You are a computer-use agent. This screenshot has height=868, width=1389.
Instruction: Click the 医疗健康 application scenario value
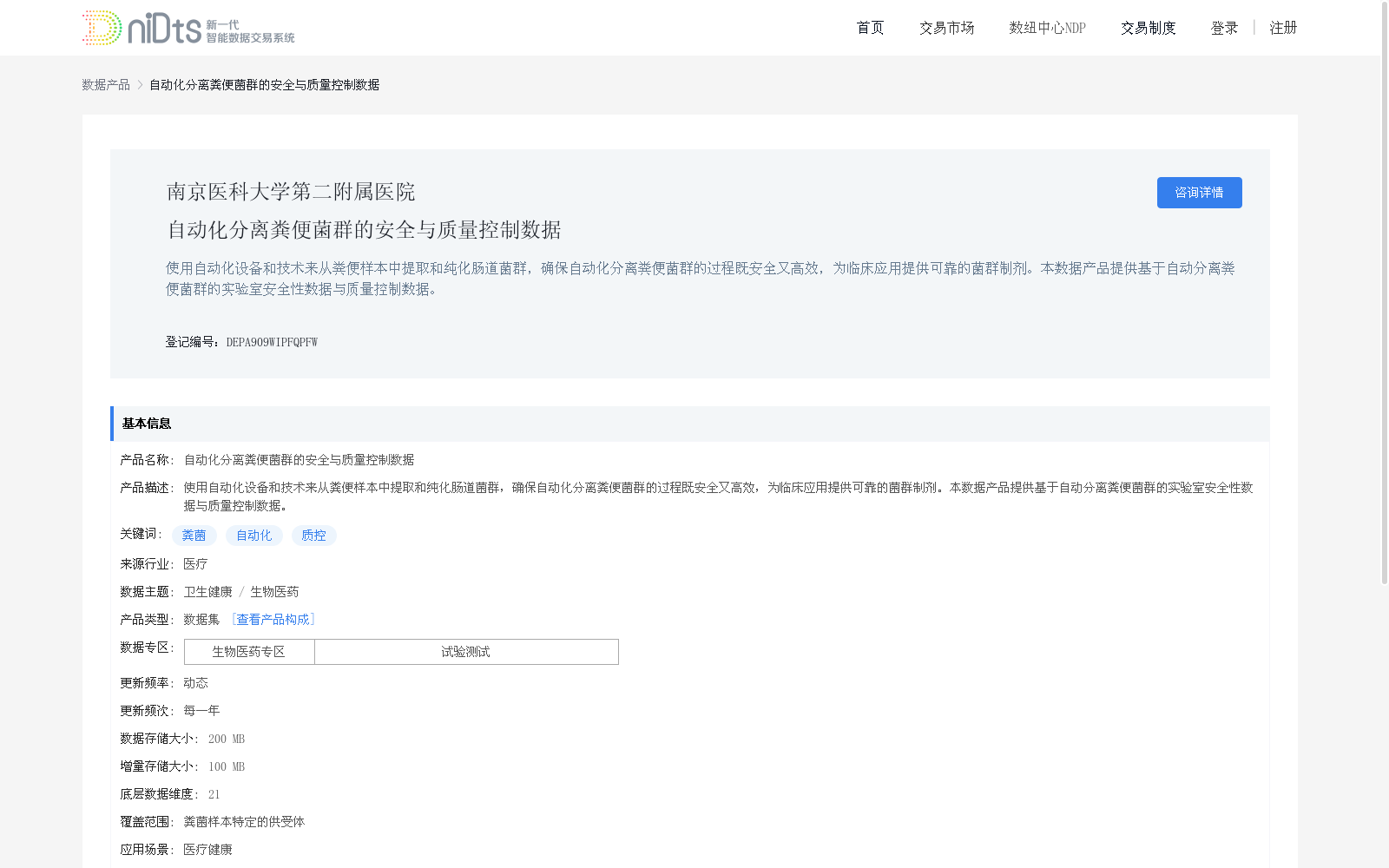207,849
